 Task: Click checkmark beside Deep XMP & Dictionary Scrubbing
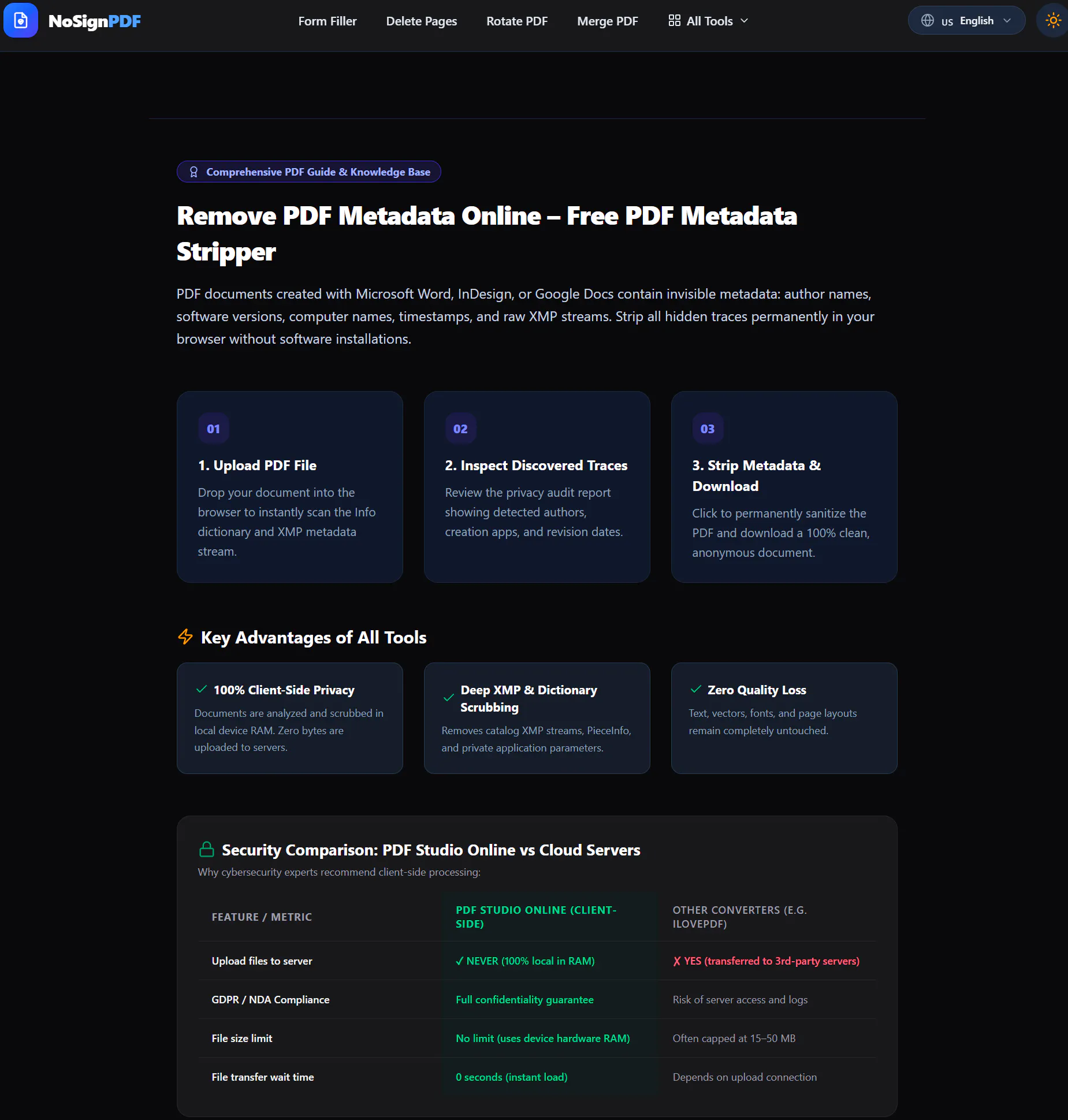[x=448, y=698]
